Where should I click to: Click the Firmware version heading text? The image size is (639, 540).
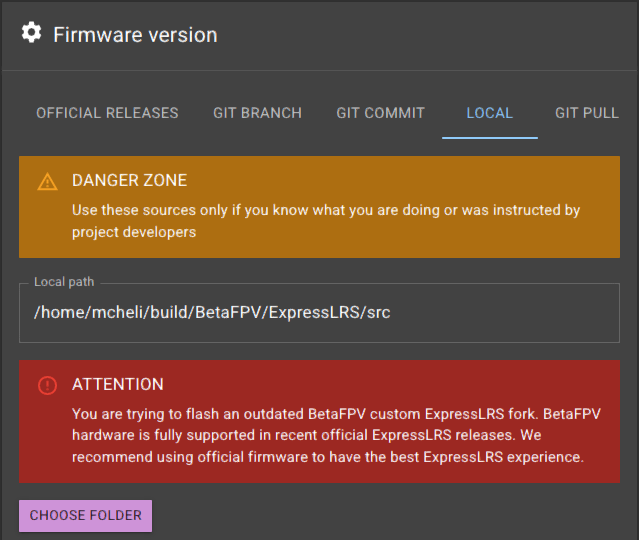135,35
